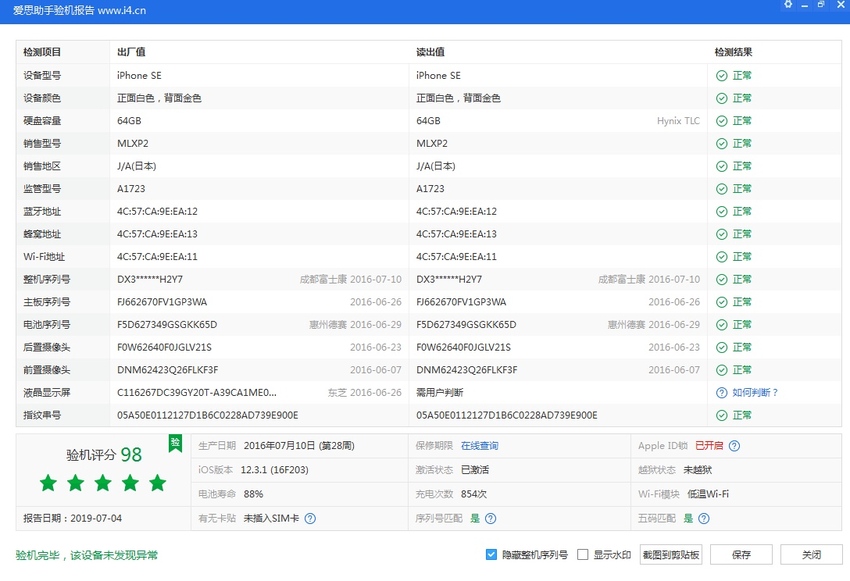Uncheck the 隐藏整机序列号 checkbox
Screen dimensions: 850x581
pos(491,554)
